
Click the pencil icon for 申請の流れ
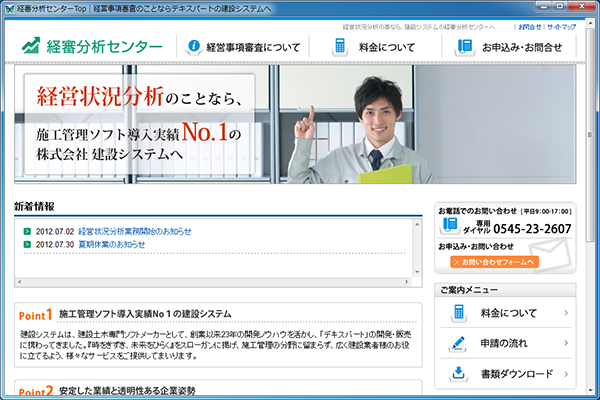(x=459, y=343)
